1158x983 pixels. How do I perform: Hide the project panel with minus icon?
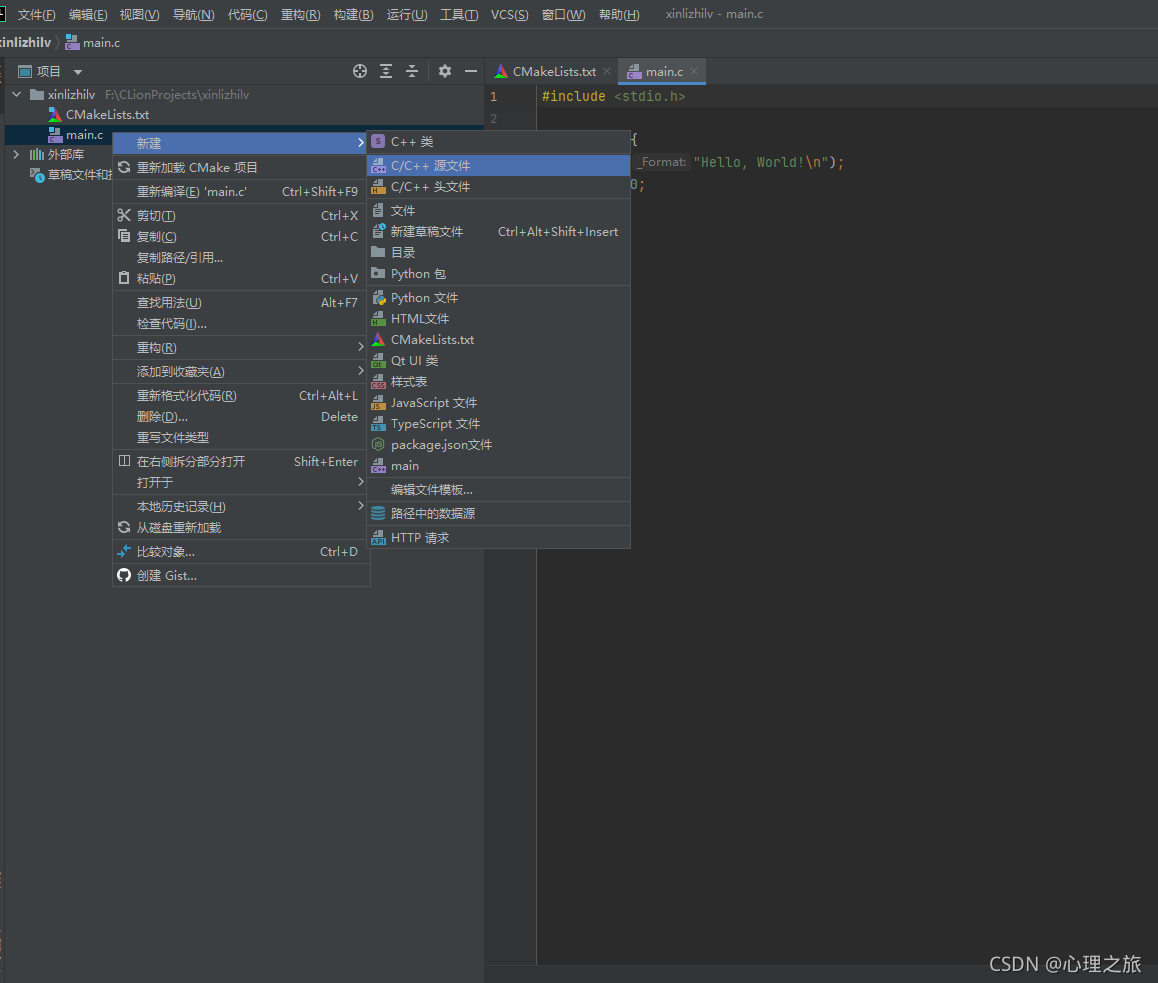point(470,71)
